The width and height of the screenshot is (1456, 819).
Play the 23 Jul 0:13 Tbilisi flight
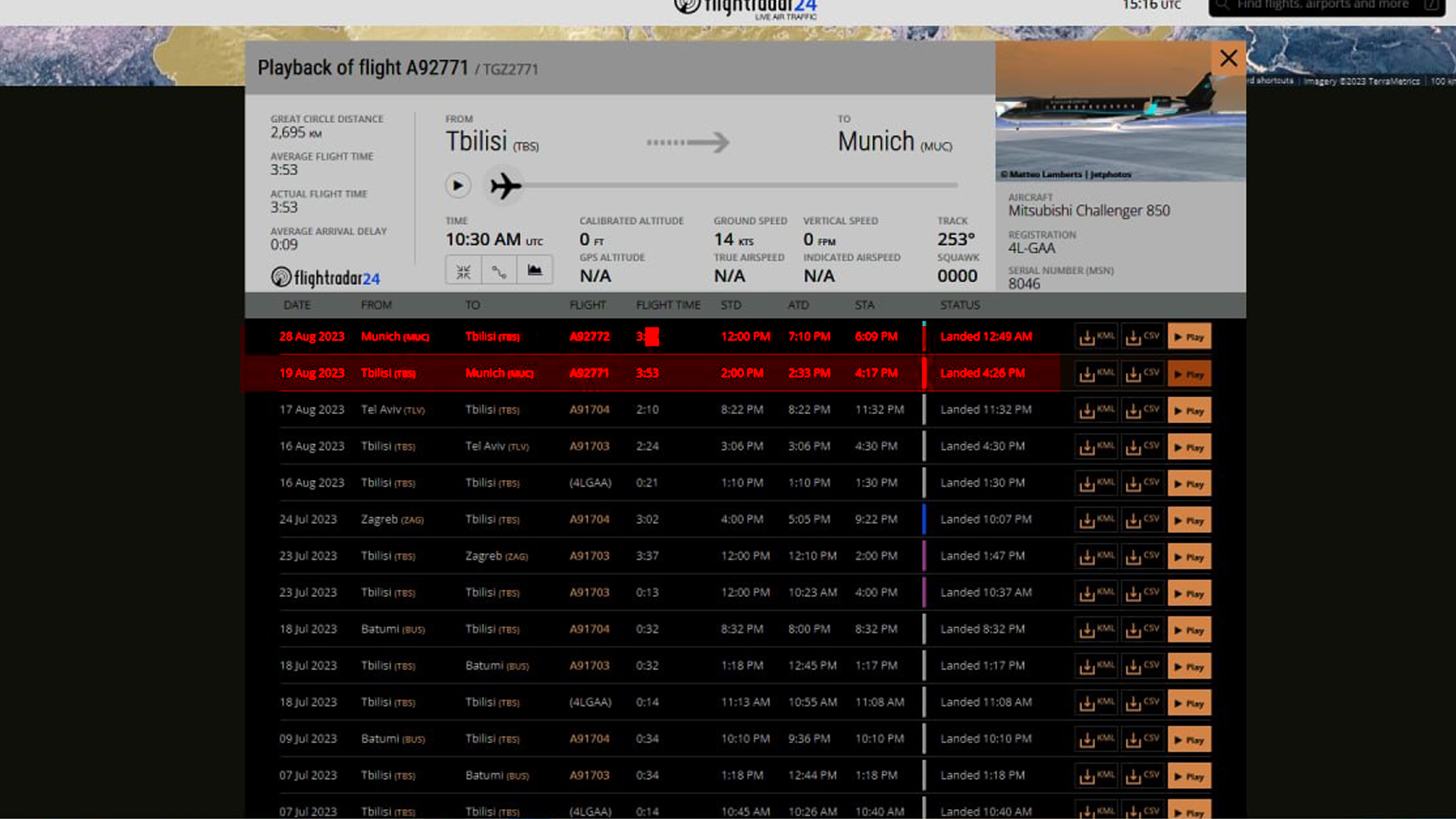[1189, 593]
